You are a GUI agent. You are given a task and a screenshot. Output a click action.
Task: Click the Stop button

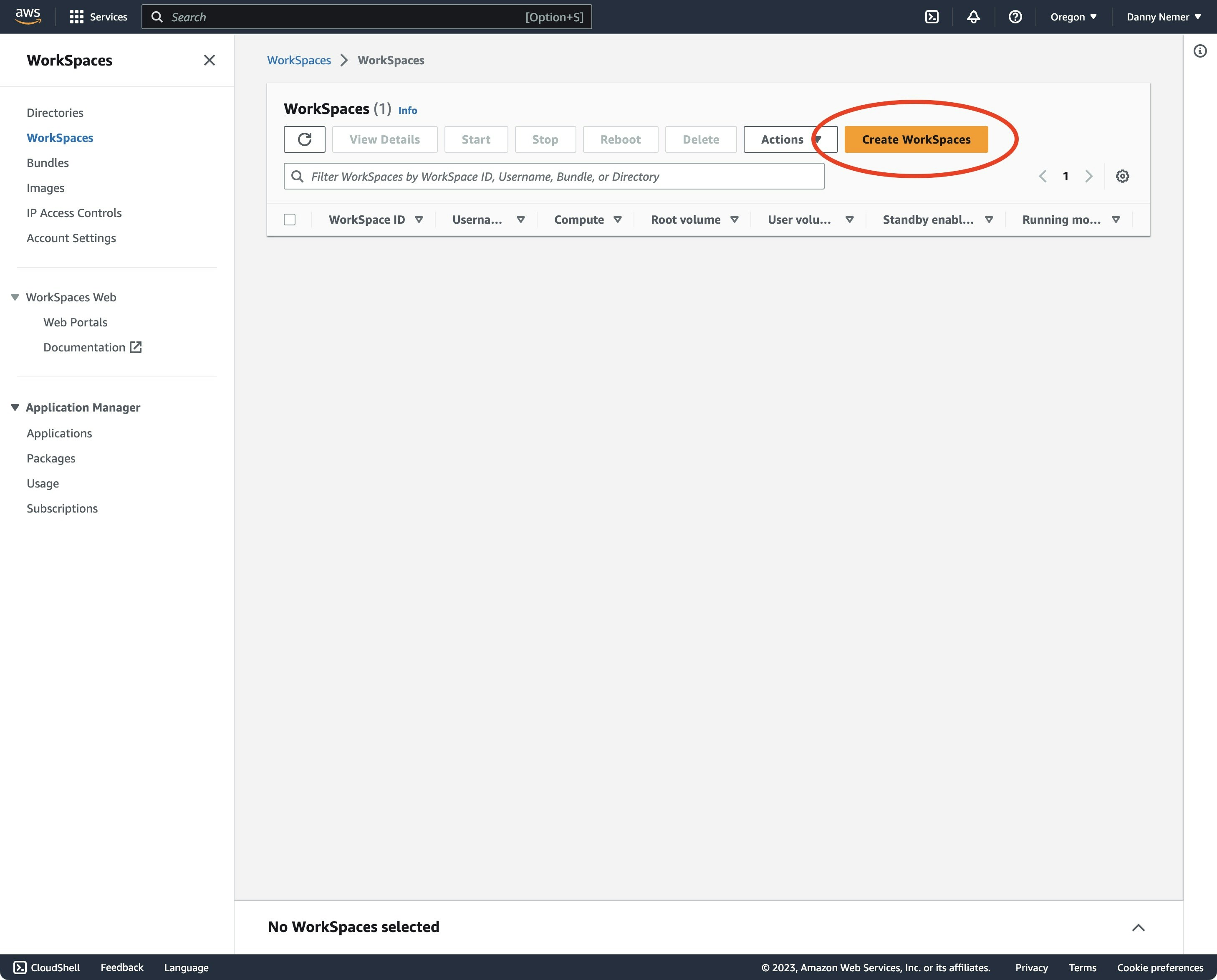click(545, 139)
